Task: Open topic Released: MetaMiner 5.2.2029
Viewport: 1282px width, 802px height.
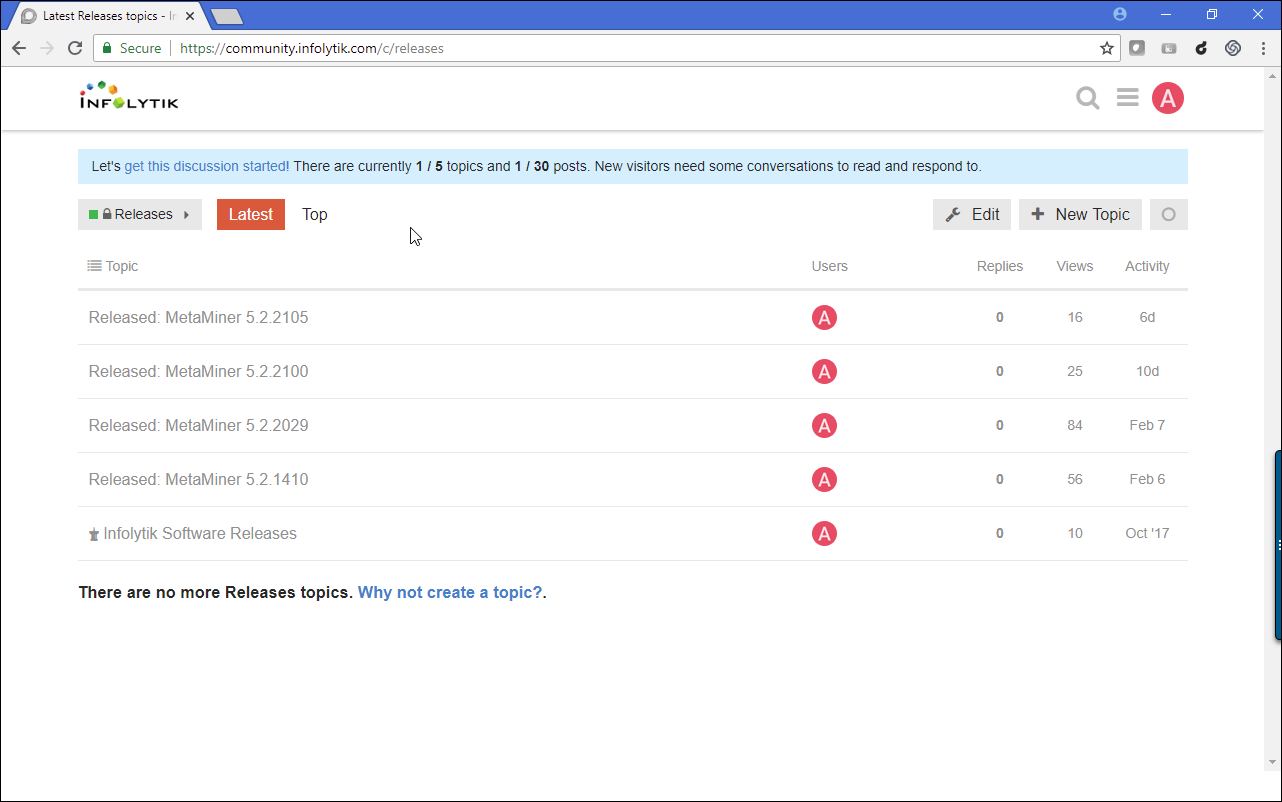Action: [x=198, y=426]
